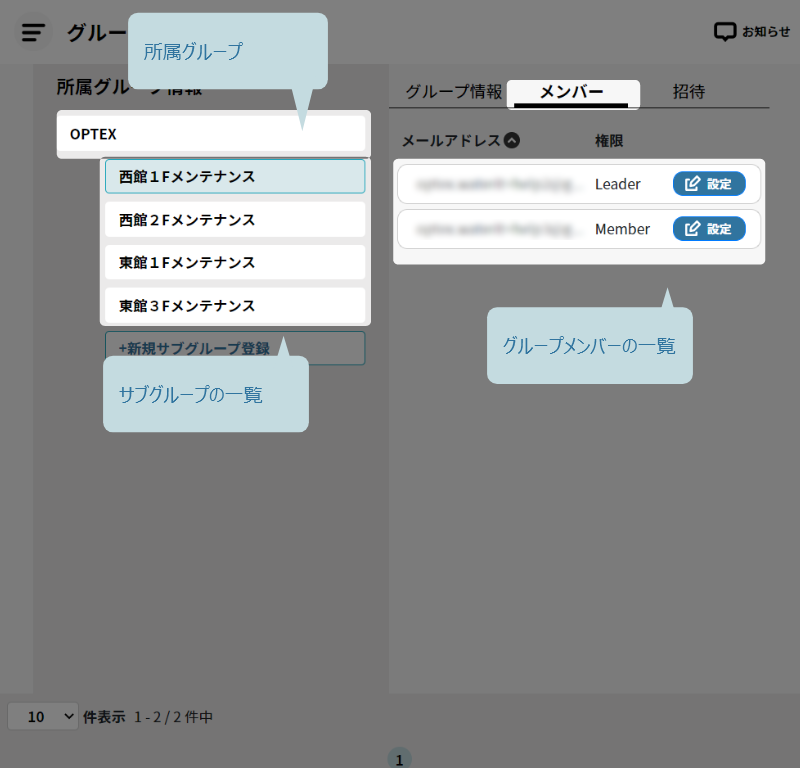Viewport: 800px width, 768px height.
Task: Select 西館2Fメンテナンス subgroup
Action: click(x=235, y=220)
